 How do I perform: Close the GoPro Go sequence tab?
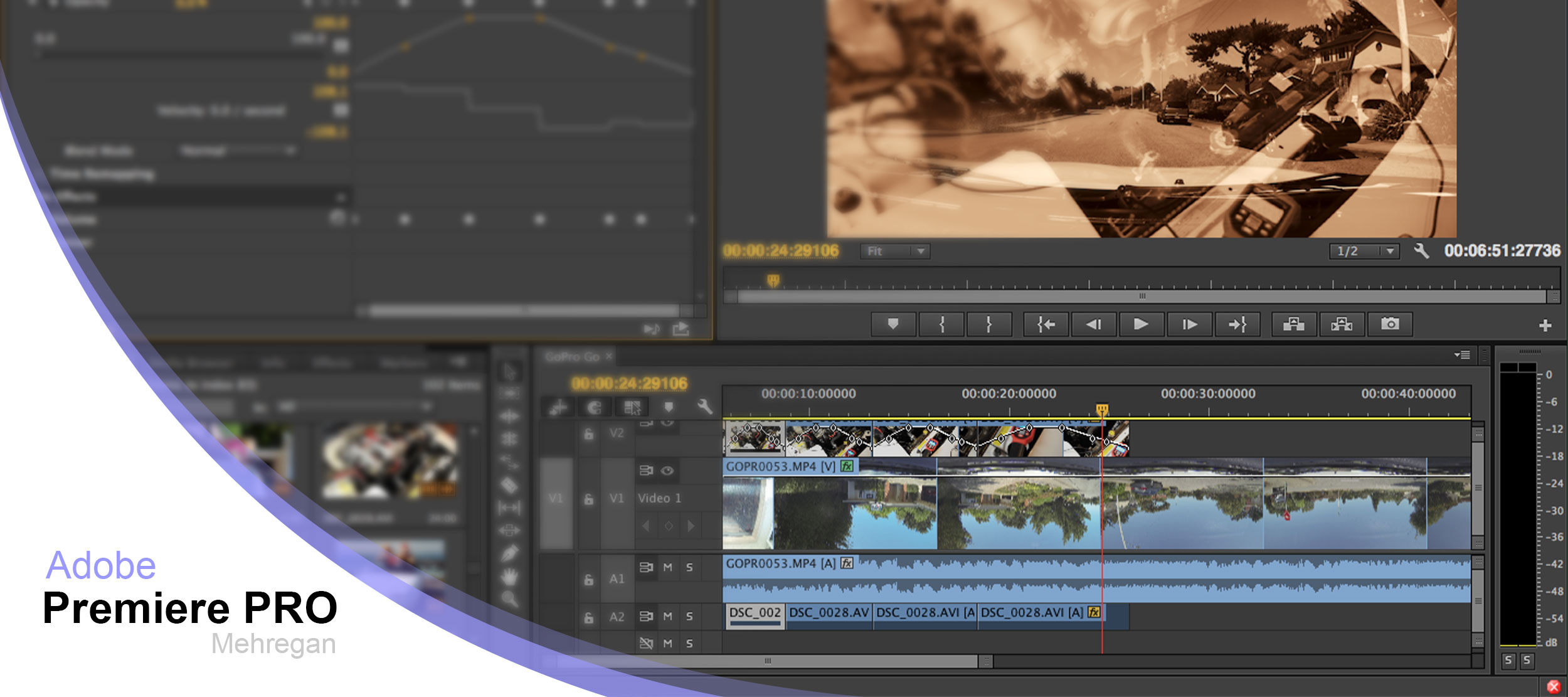pos(608,356)
